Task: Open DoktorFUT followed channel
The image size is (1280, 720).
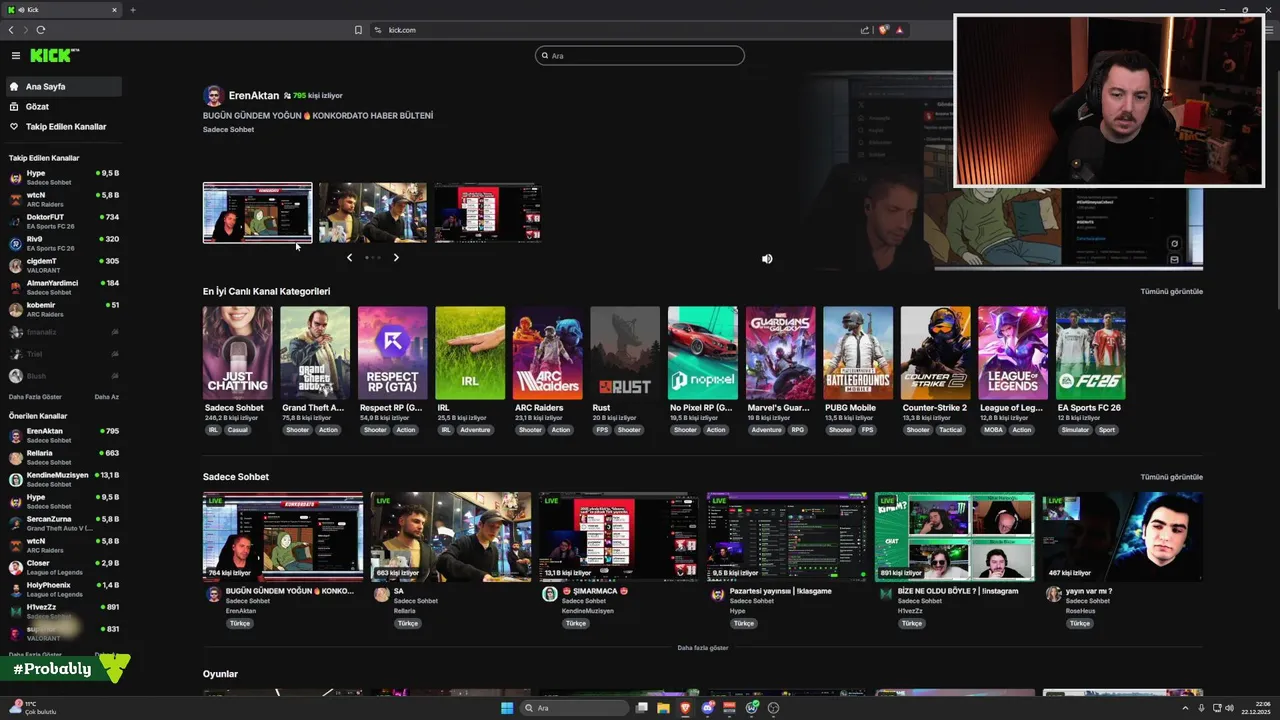Action: click(x=63, y=221)
